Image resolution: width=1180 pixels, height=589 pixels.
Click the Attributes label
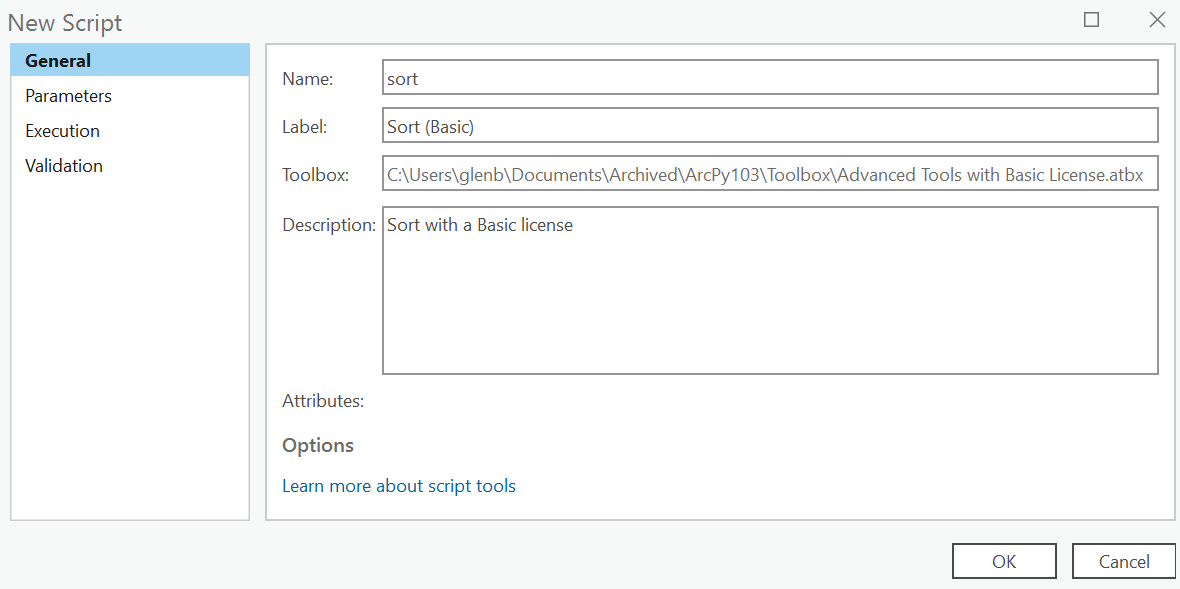coord(323,401)
